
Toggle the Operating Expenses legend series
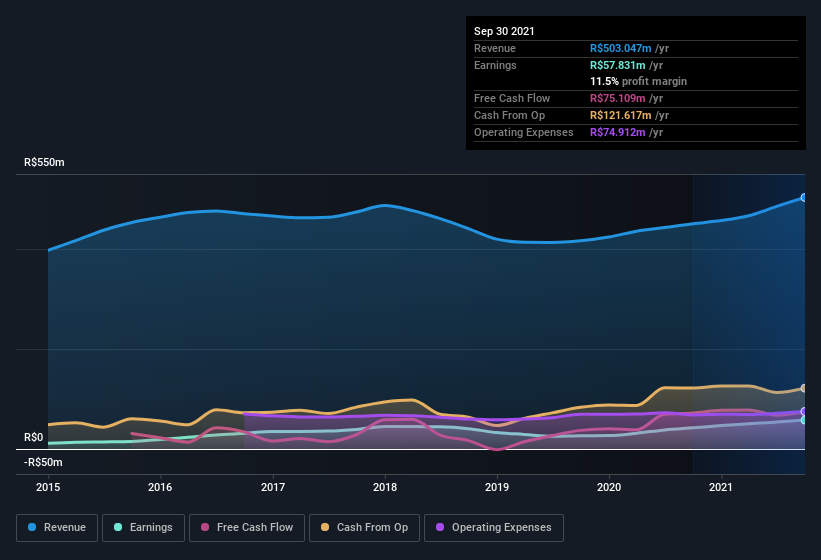(494, 528)
